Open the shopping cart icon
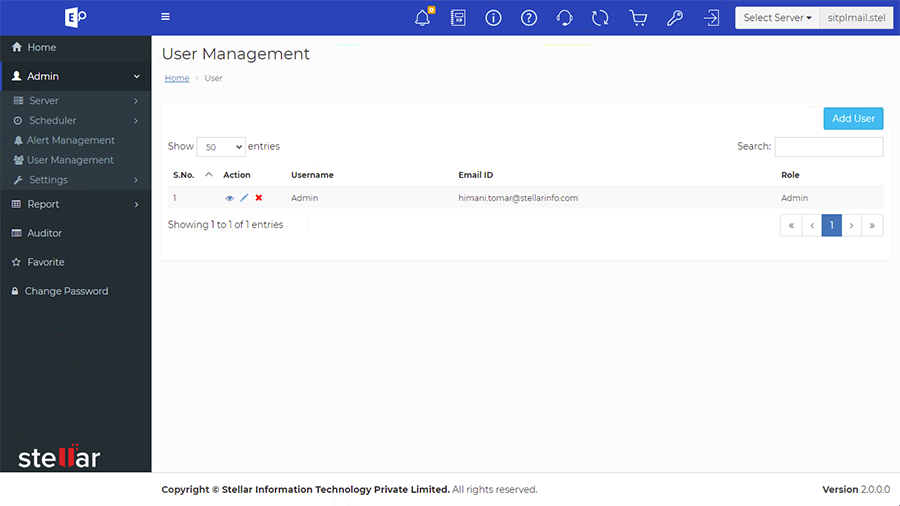This screenshot has width=900, height=506. (x=638, y=18)
